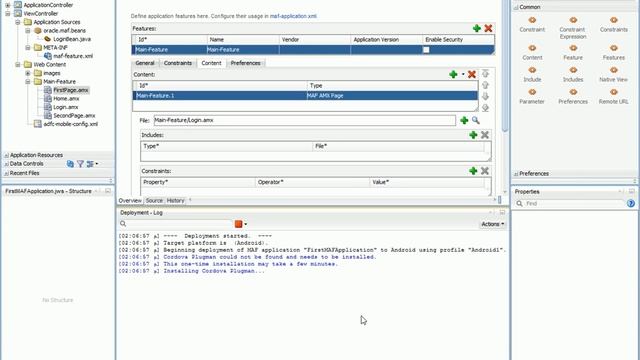This screenshot has height=360, width=640.
Task: Add new content with the green plus in the Content section
Action: point(453,74)
